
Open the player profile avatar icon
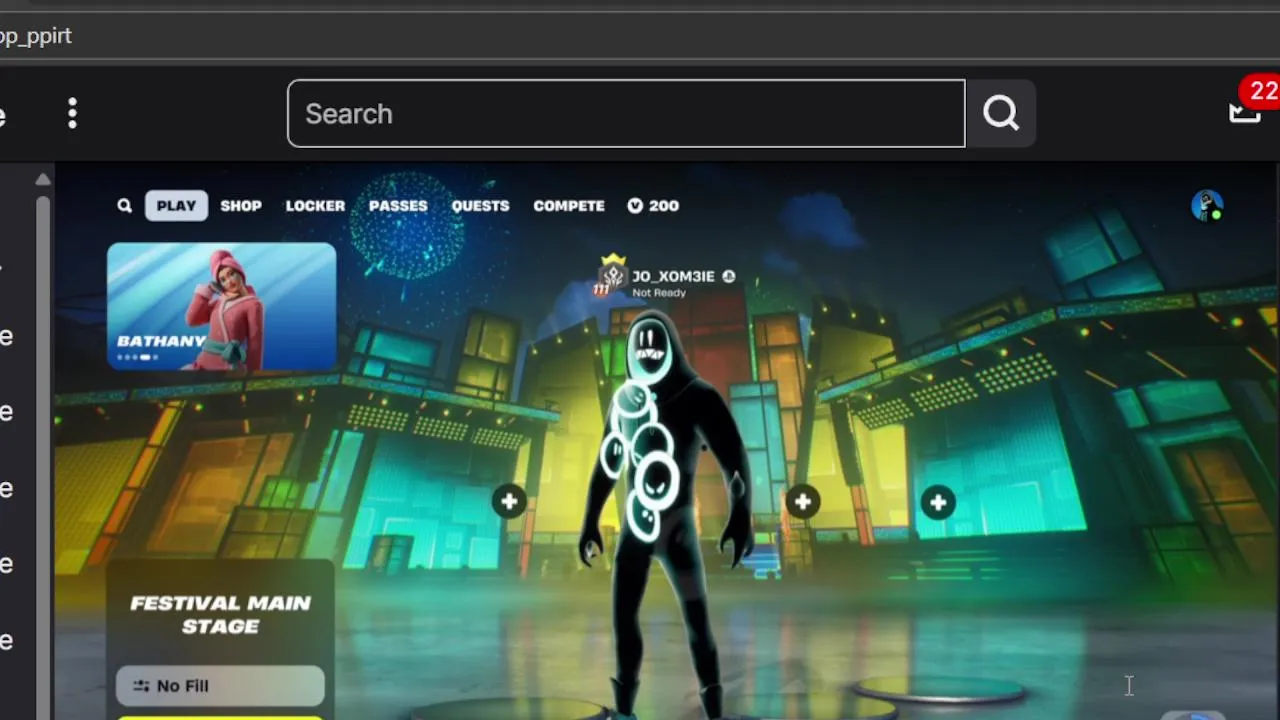coord(1207,205)
